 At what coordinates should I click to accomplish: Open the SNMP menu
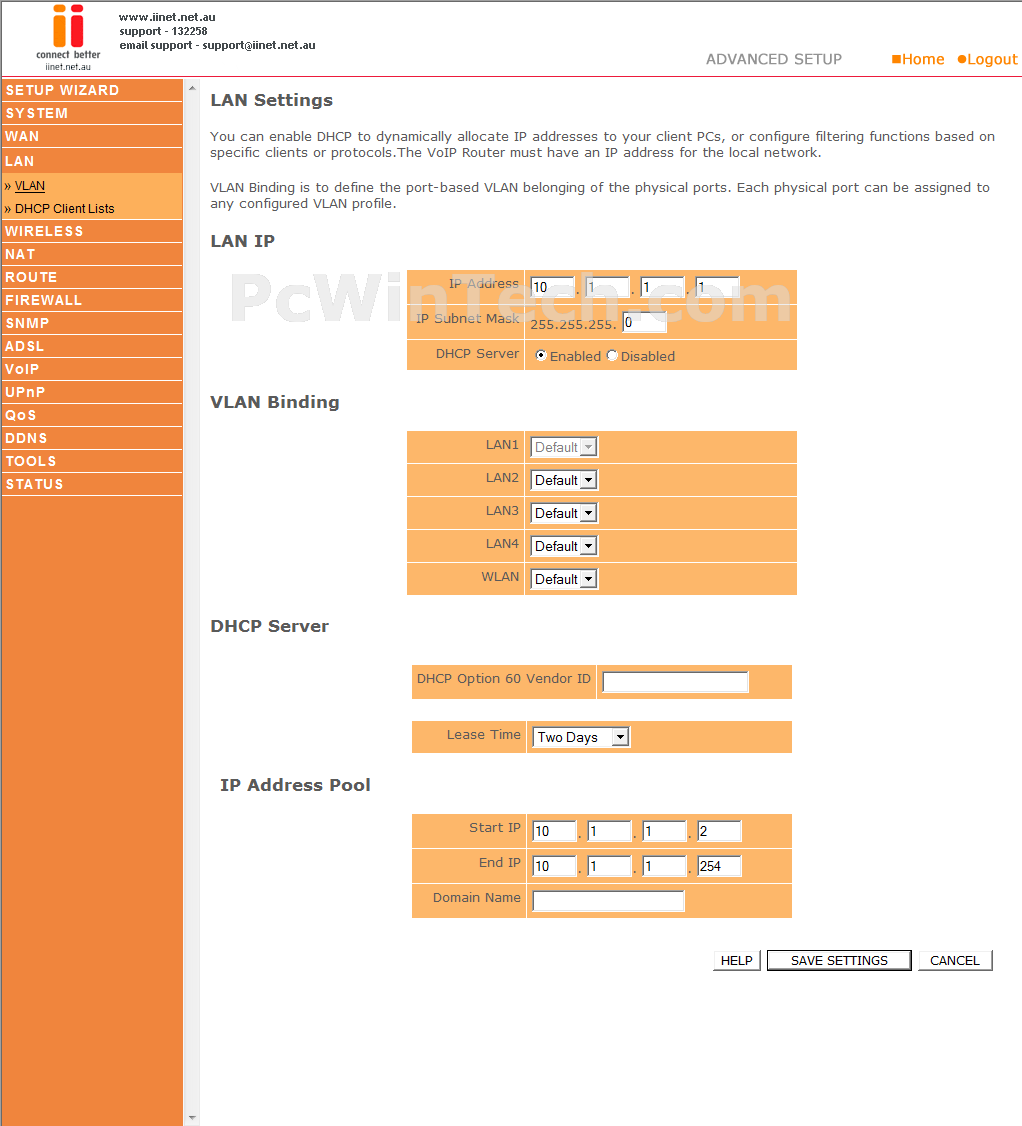(x=92, y=323)
